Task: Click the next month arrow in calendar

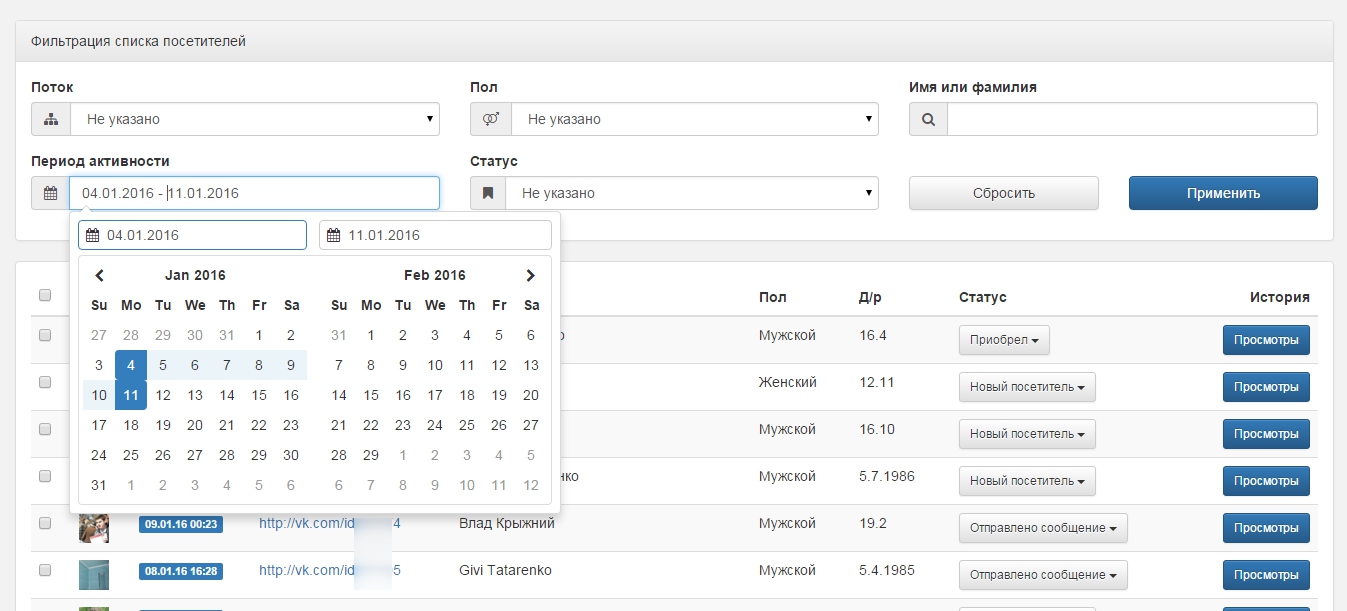Action: point(530,276)
